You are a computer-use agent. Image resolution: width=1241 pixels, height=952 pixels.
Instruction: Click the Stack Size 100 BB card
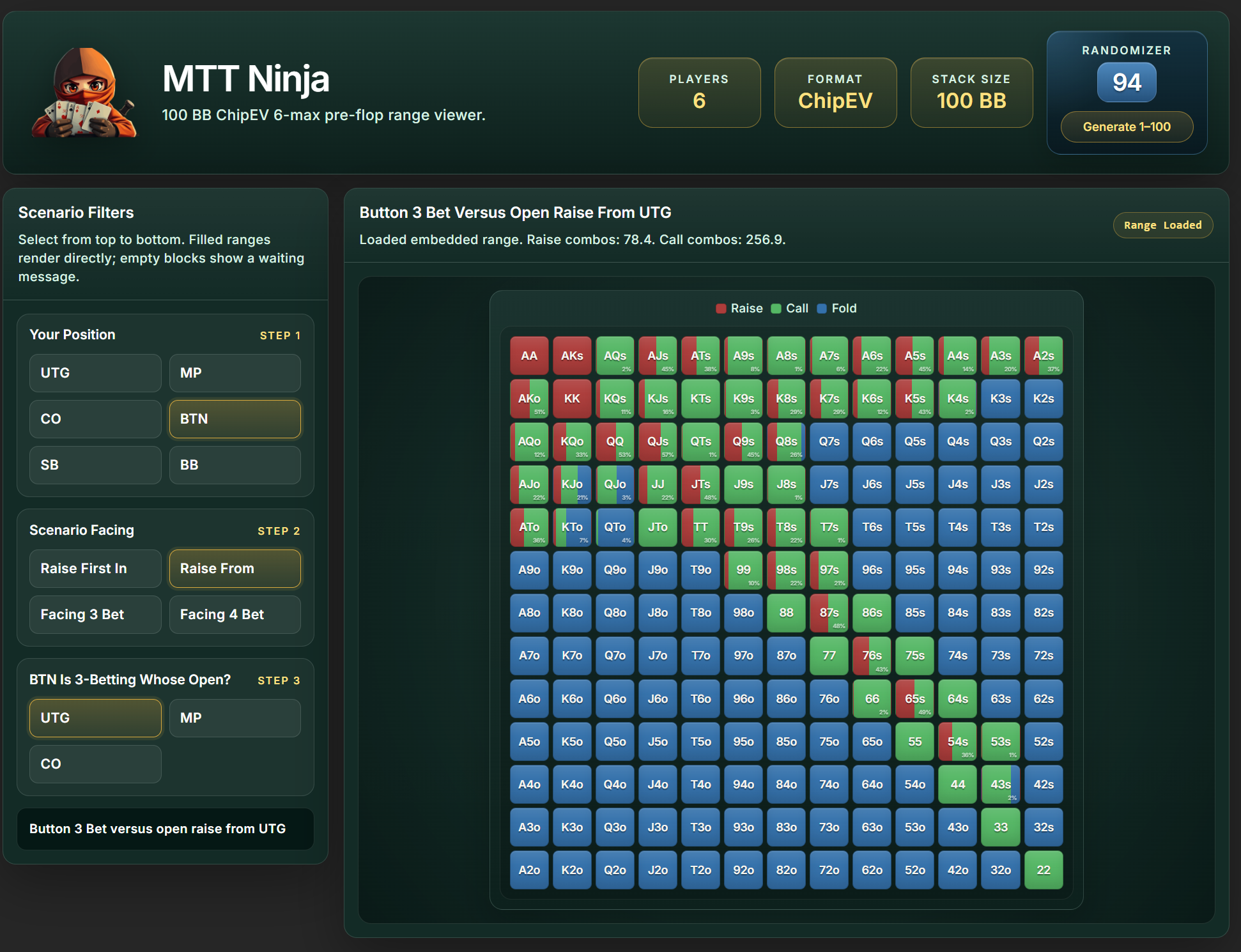pyautogui.click(x=971, y=93)
